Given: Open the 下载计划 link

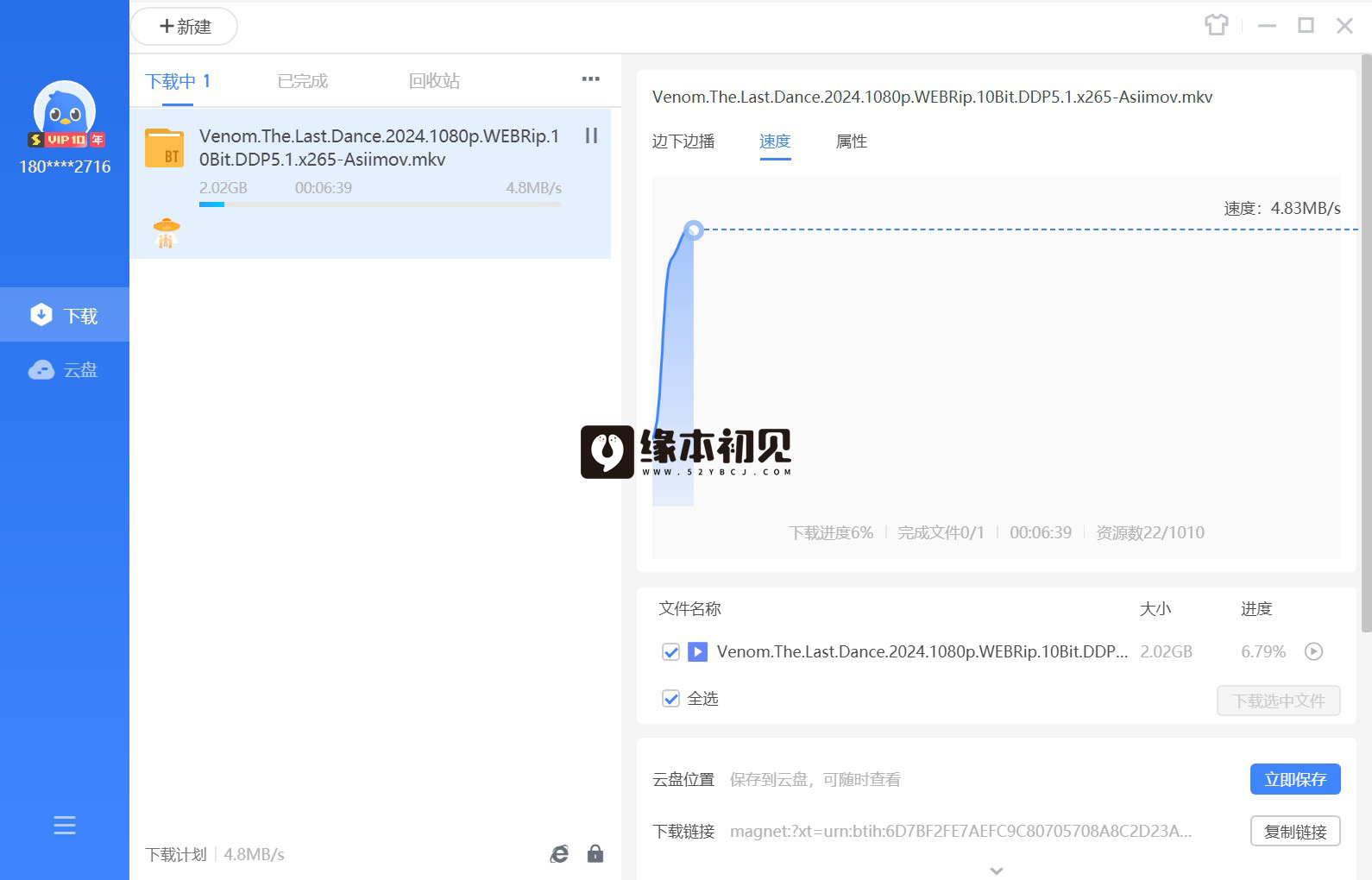Looking at the screenshot, I should coord(176,855).
